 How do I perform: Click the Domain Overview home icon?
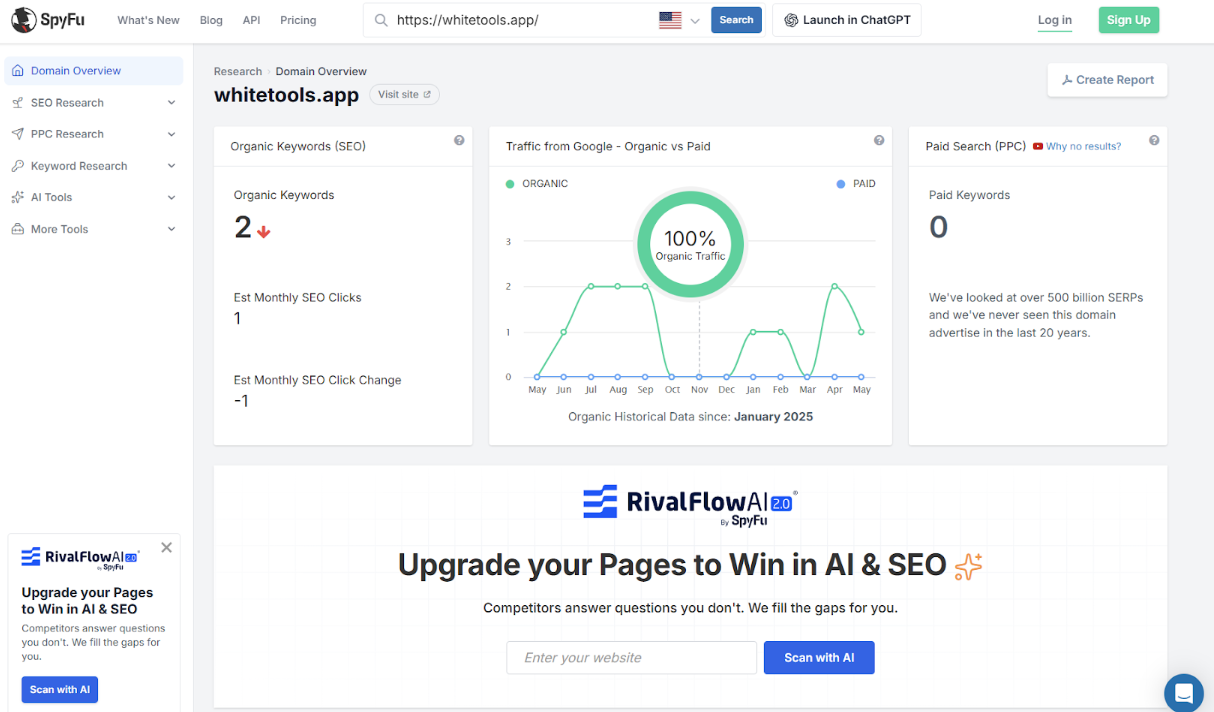(x=18, y=71)
